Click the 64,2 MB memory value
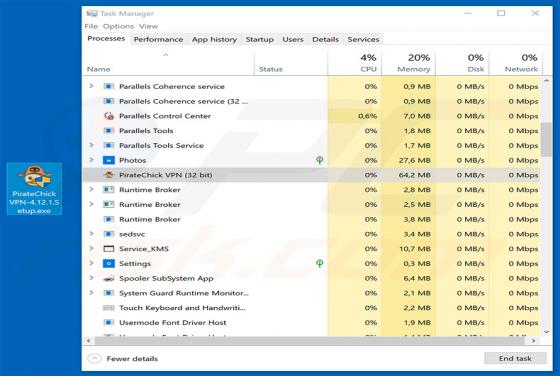Viewport: 560px width, 376px height. tap(414, 175)
